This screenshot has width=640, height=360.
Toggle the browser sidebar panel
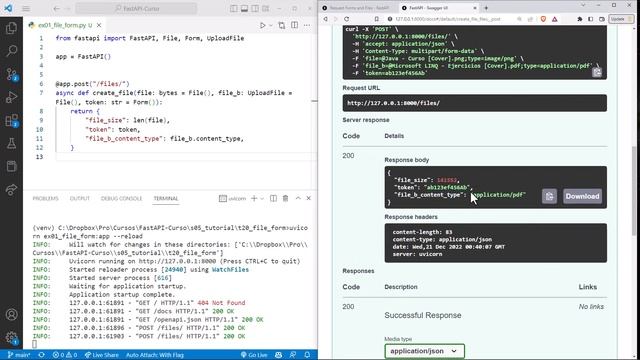click(x=591, y=19)
